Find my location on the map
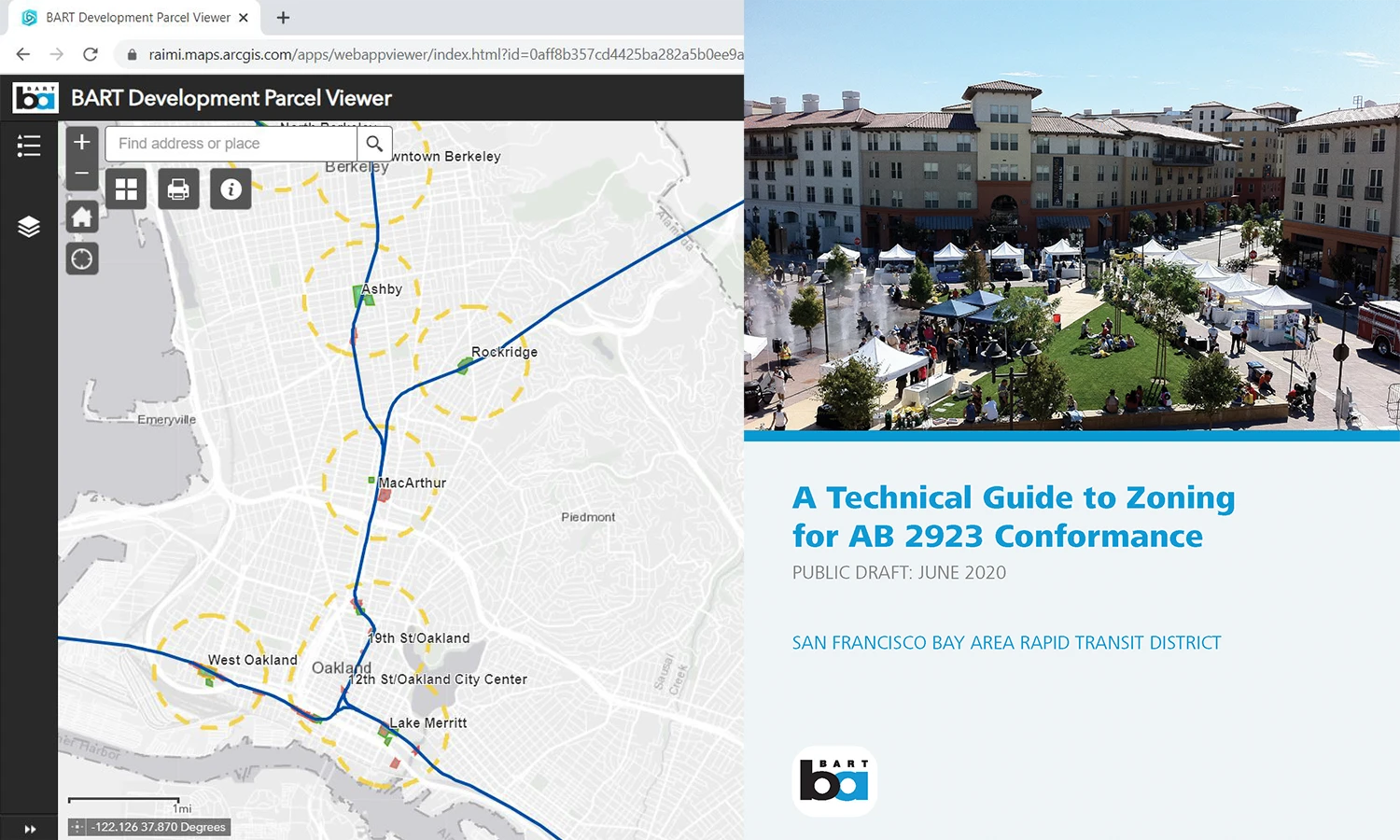Viewport: 1400px width, 840px height. tap(82, 259)
